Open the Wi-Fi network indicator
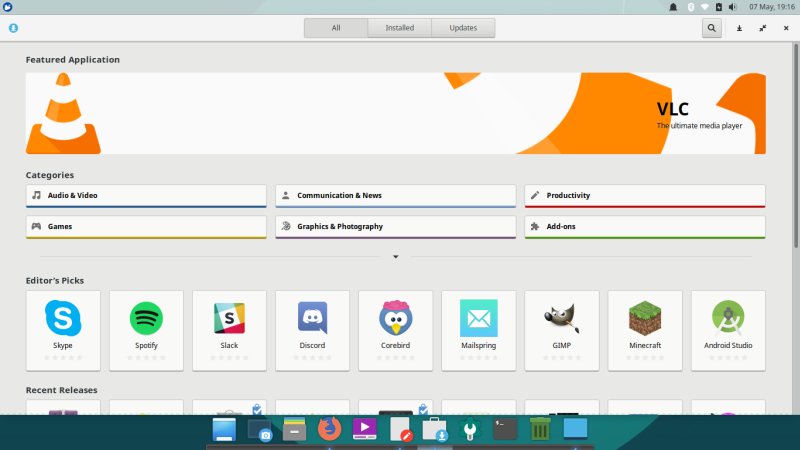 705,7
